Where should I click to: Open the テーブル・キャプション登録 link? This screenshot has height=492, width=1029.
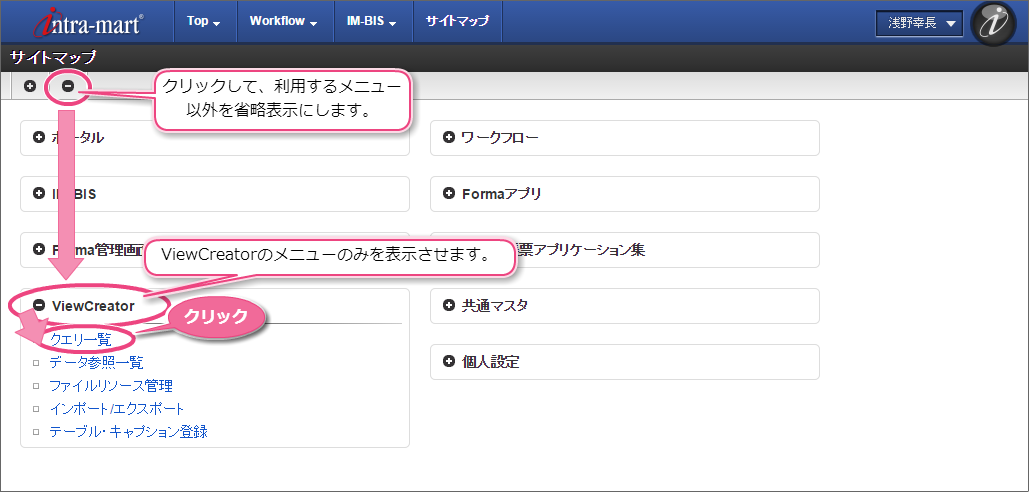pyautogui.click(x=129, y=432)
